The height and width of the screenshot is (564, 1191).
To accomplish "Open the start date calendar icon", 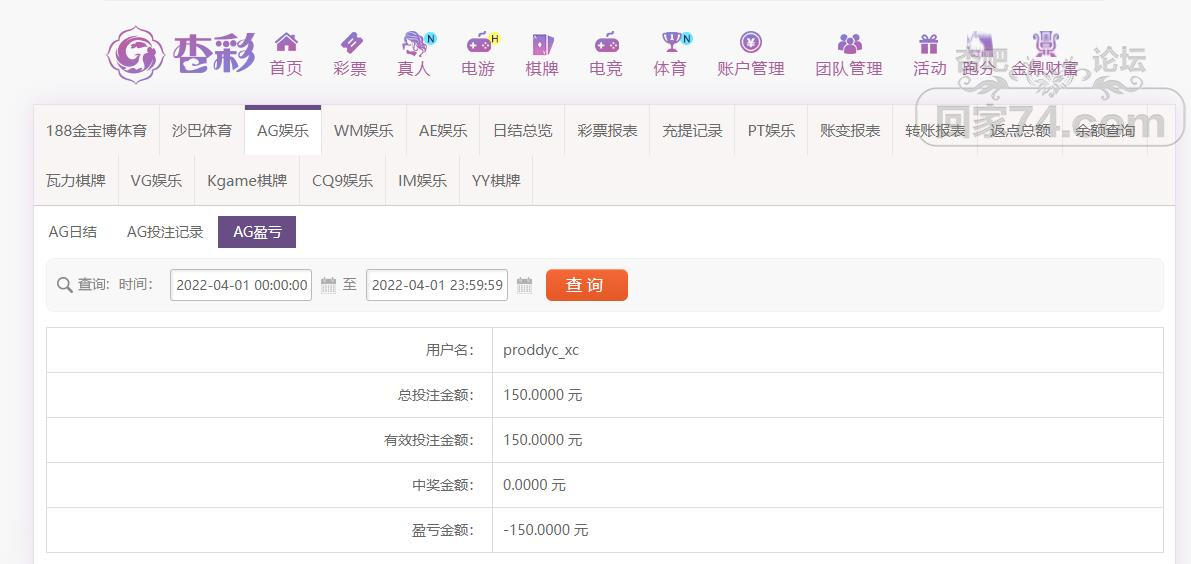I will [x=328, y=285].
